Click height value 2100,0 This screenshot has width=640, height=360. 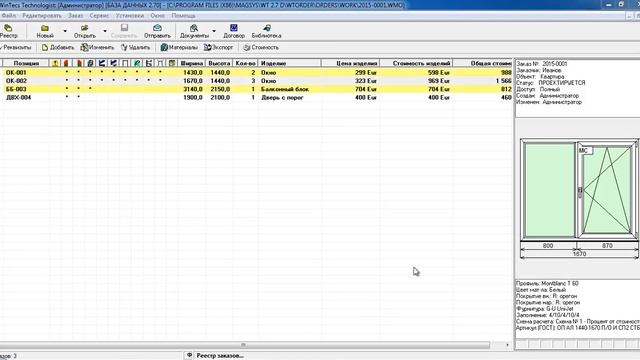(x=220, y=98)
